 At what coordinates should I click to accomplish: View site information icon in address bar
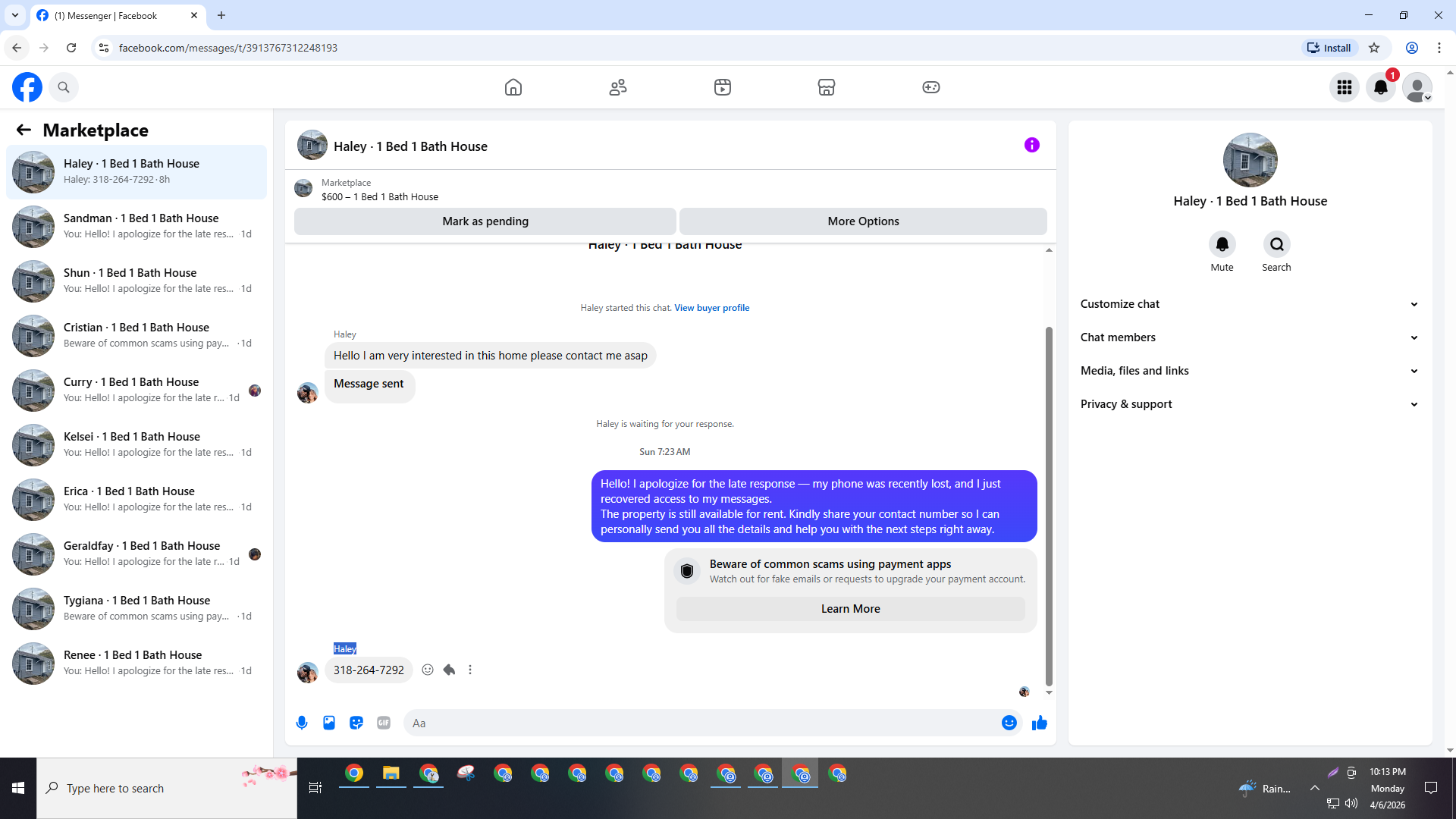tap(104, 48)
